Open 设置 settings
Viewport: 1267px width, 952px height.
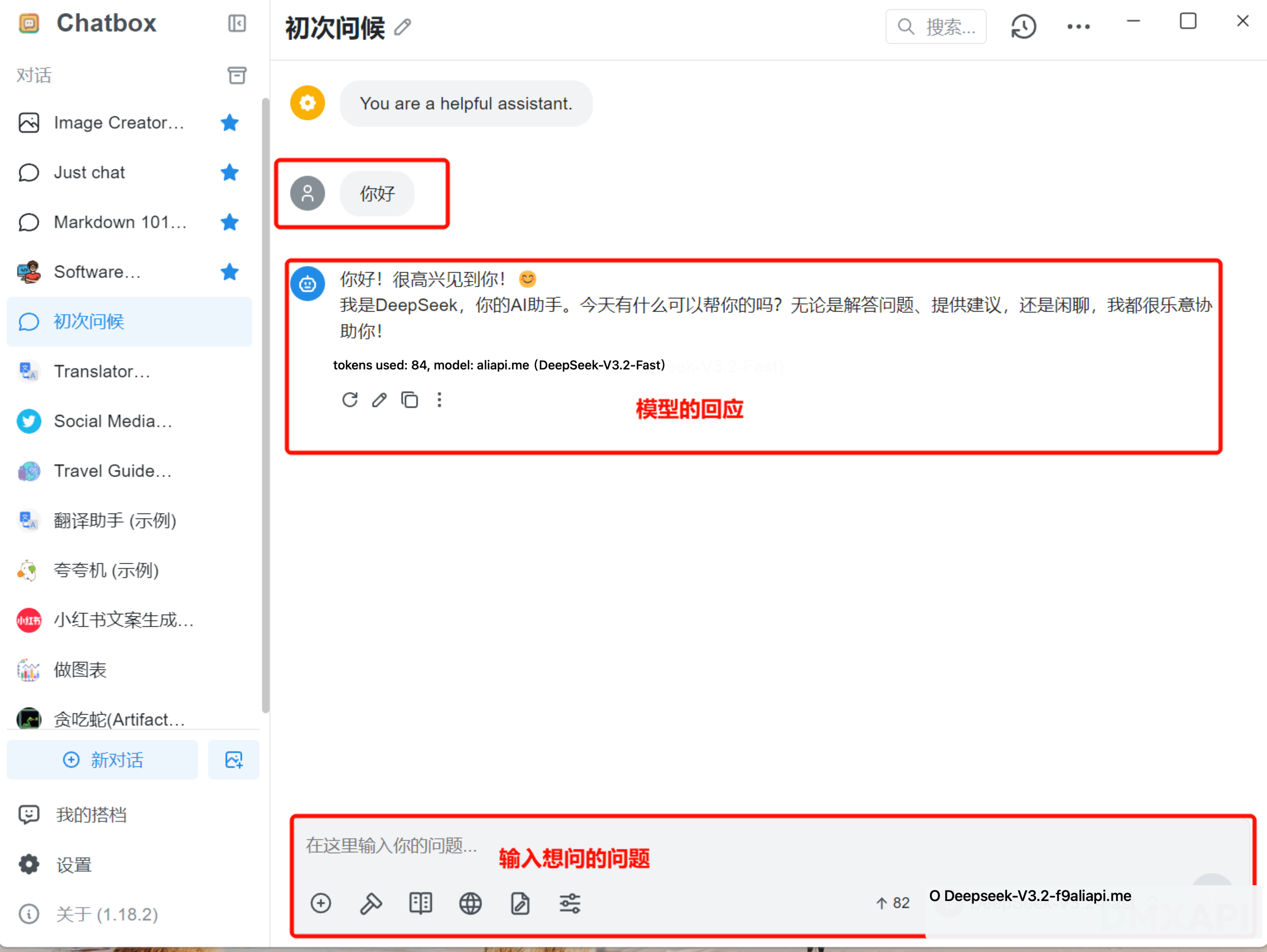[x=129, y=865]
